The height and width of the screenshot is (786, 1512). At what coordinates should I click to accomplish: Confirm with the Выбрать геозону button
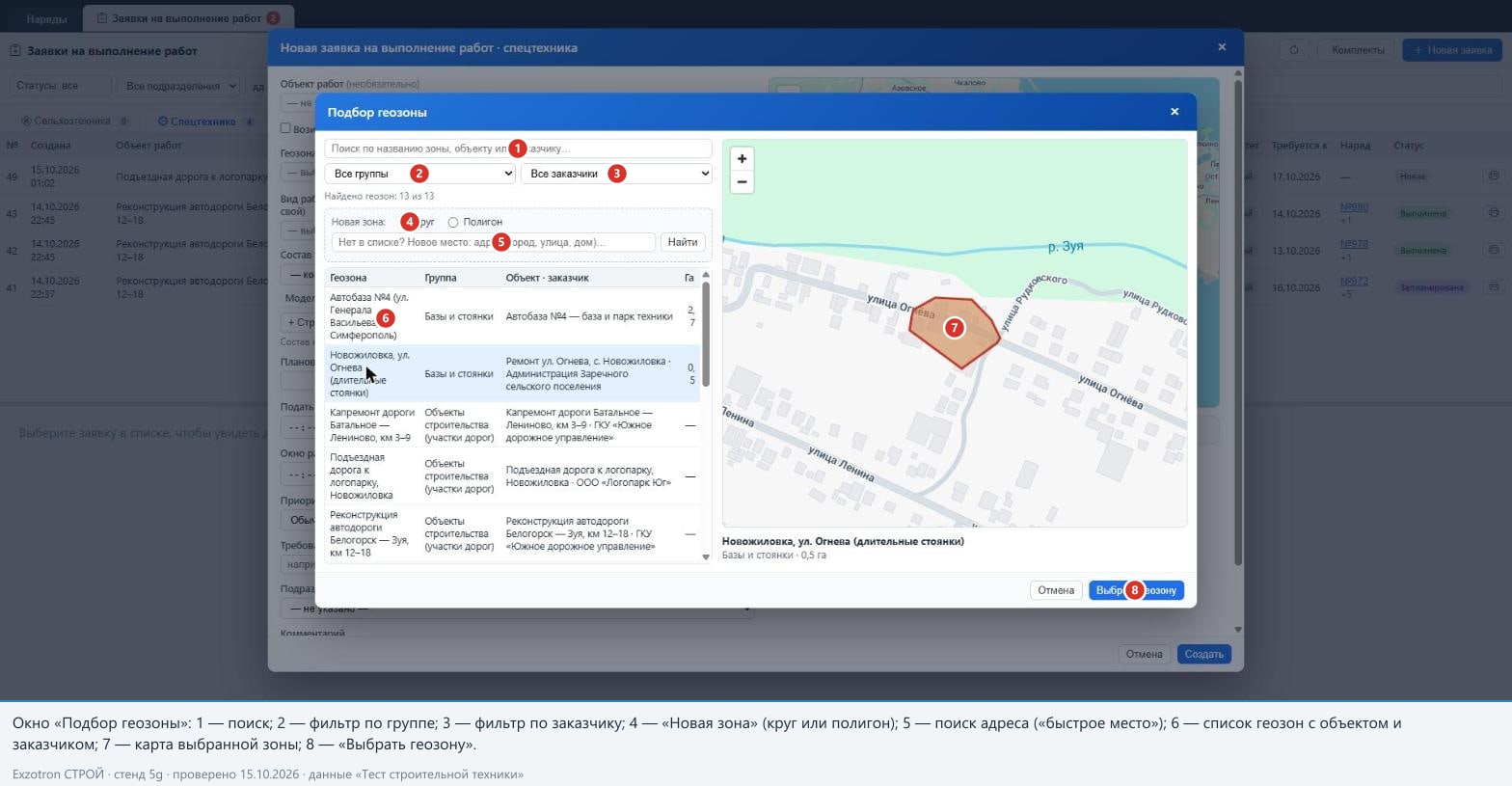[1136, 590]
